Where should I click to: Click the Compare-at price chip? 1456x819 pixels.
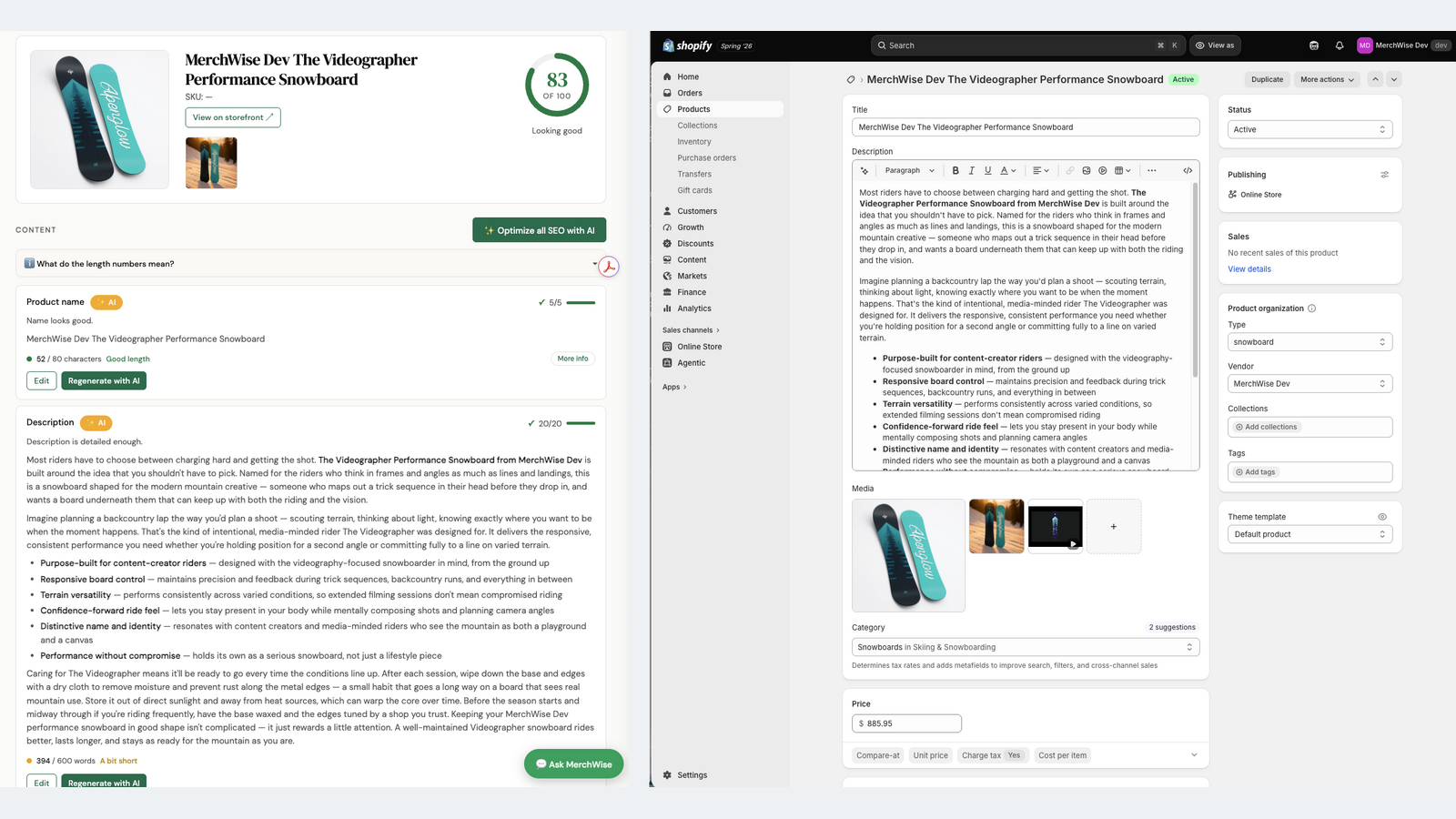click(x=878, y=755)
